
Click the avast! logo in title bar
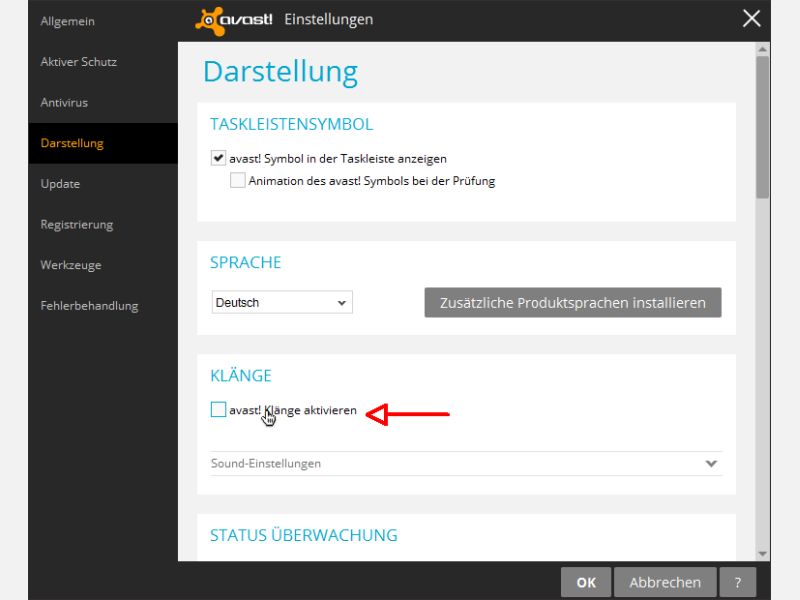234,21
